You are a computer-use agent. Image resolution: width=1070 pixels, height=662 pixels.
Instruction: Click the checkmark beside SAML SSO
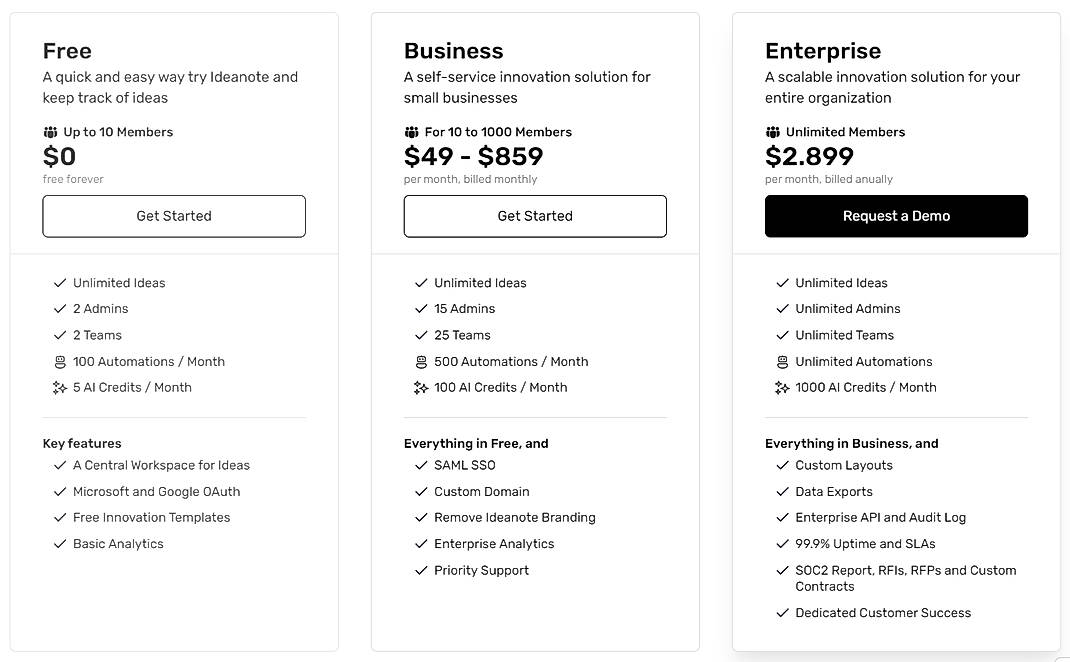pos(420,465)
